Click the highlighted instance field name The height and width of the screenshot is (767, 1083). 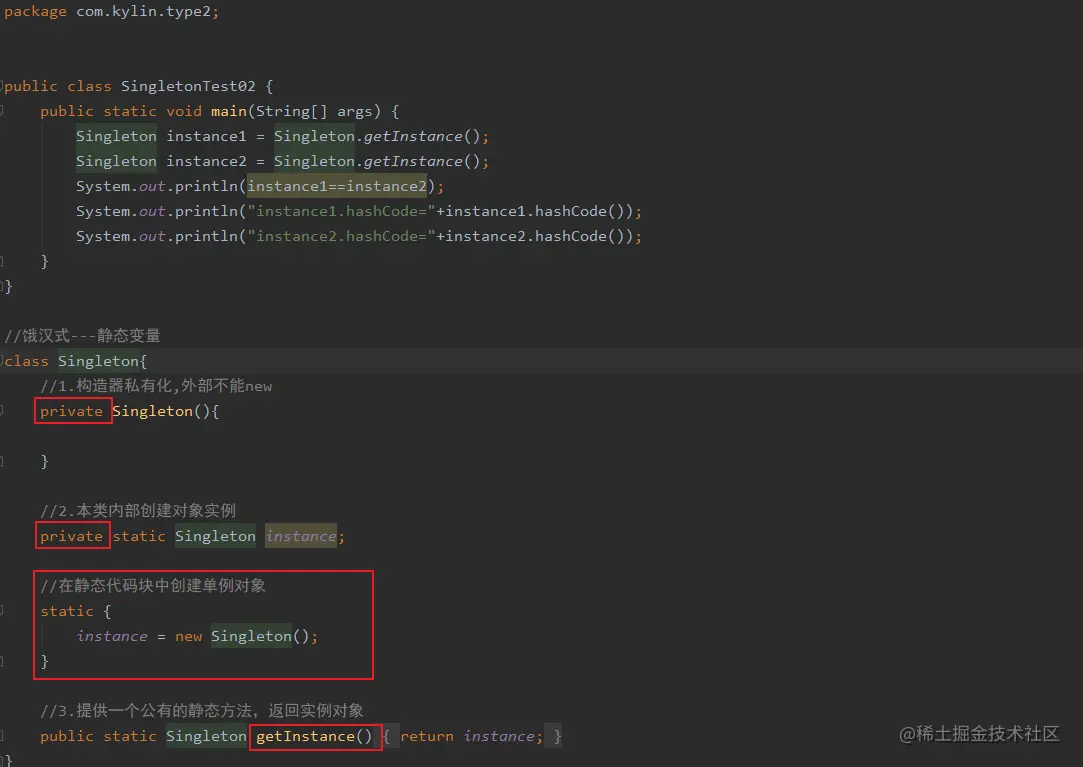click(x=301, y=536)
